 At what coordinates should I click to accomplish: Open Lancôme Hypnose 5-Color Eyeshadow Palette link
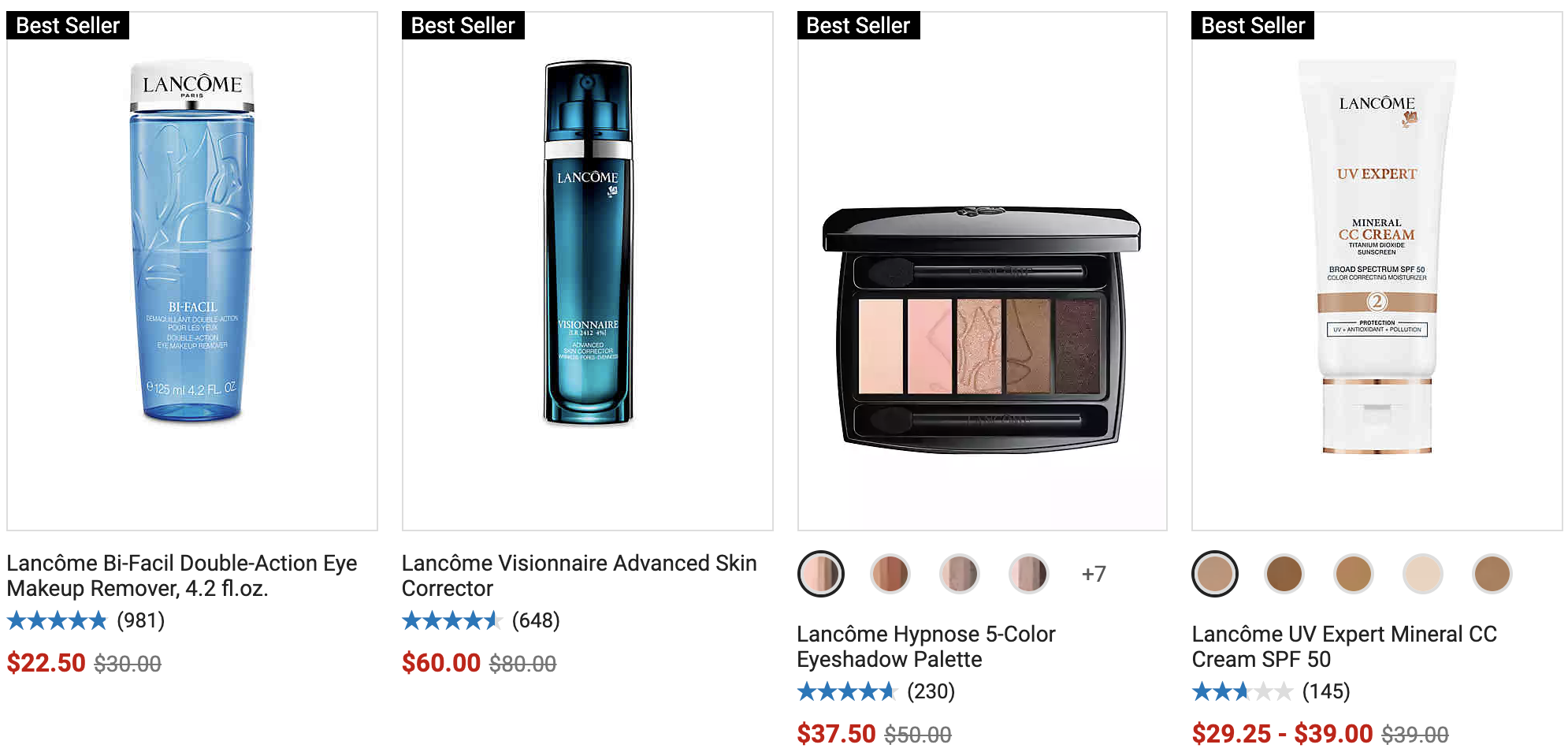926,646
